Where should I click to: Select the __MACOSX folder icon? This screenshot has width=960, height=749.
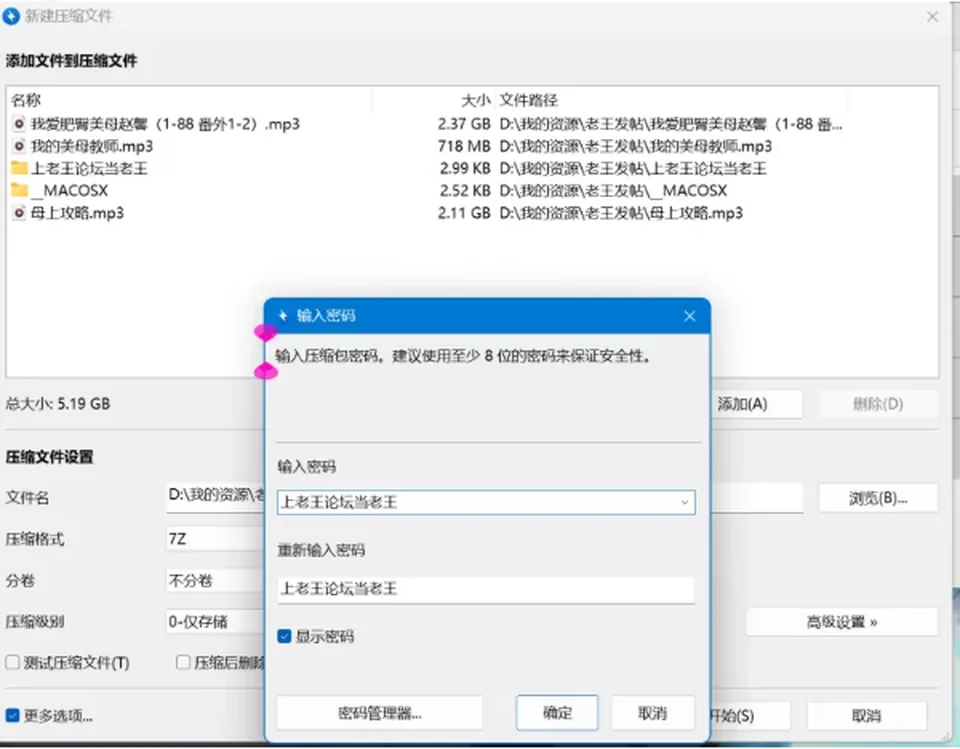pyautogui.click(x=20, y=190)
